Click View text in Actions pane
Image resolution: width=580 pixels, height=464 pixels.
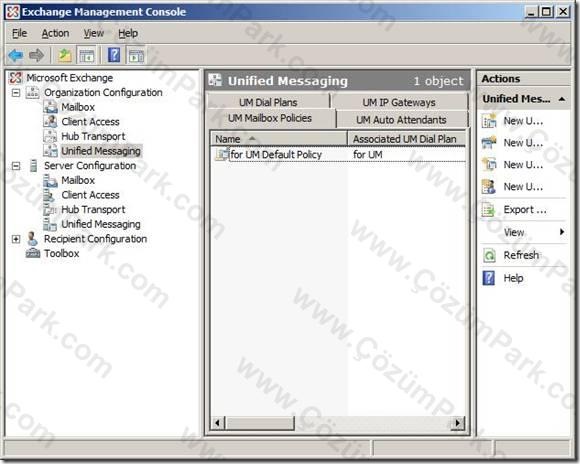pyautogui.click(x=514, y=232)
